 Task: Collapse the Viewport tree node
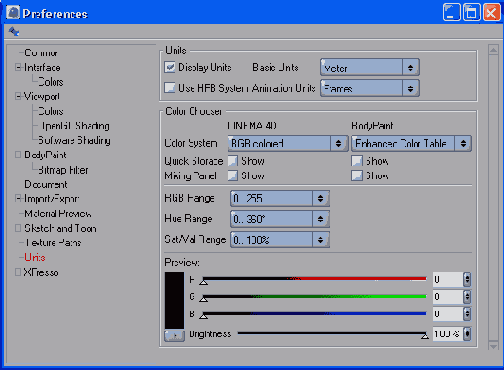click(x=18, y=96)
